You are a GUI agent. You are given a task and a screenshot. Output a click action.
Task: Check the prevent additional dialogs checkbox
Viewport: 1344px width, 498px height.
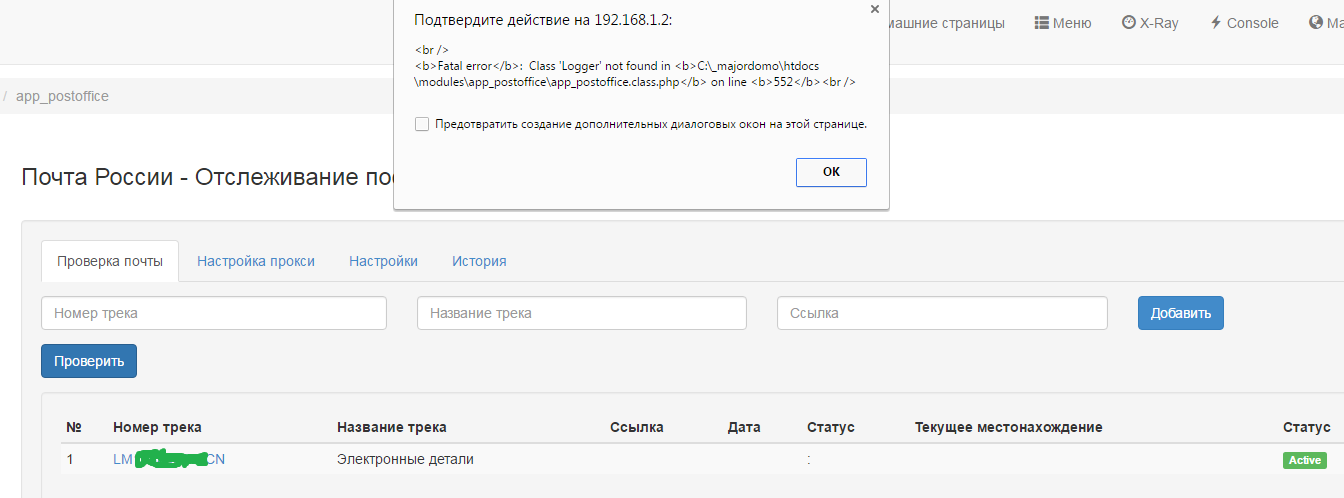[422, 124]
